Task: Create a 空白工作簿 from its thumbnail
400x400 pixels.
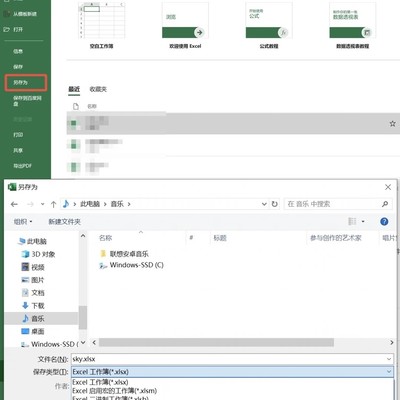Action: [x=102, y=21]
